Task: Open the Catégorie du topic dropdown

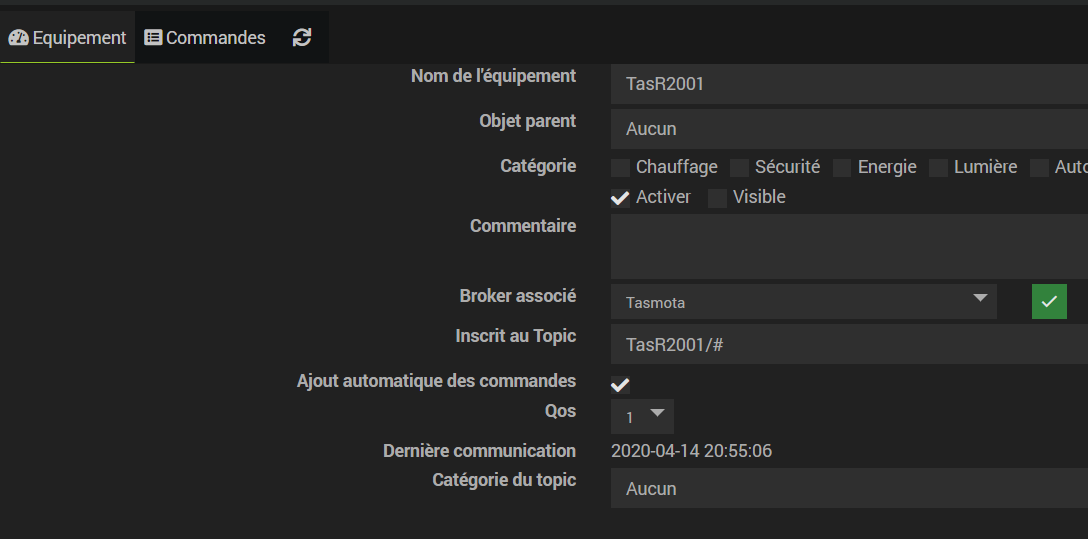Action: (x=848, y=489)
